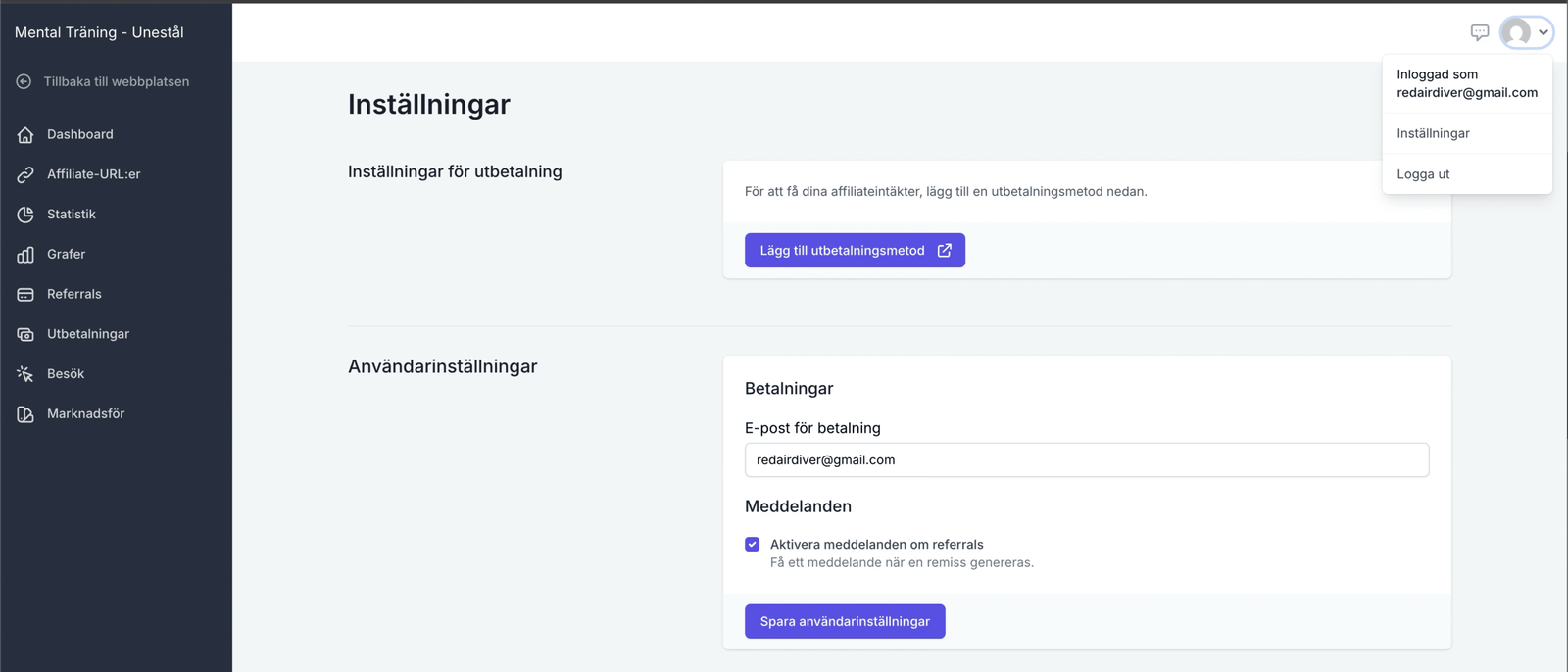Click the Utbetalningar money icon

click(25, 334)
